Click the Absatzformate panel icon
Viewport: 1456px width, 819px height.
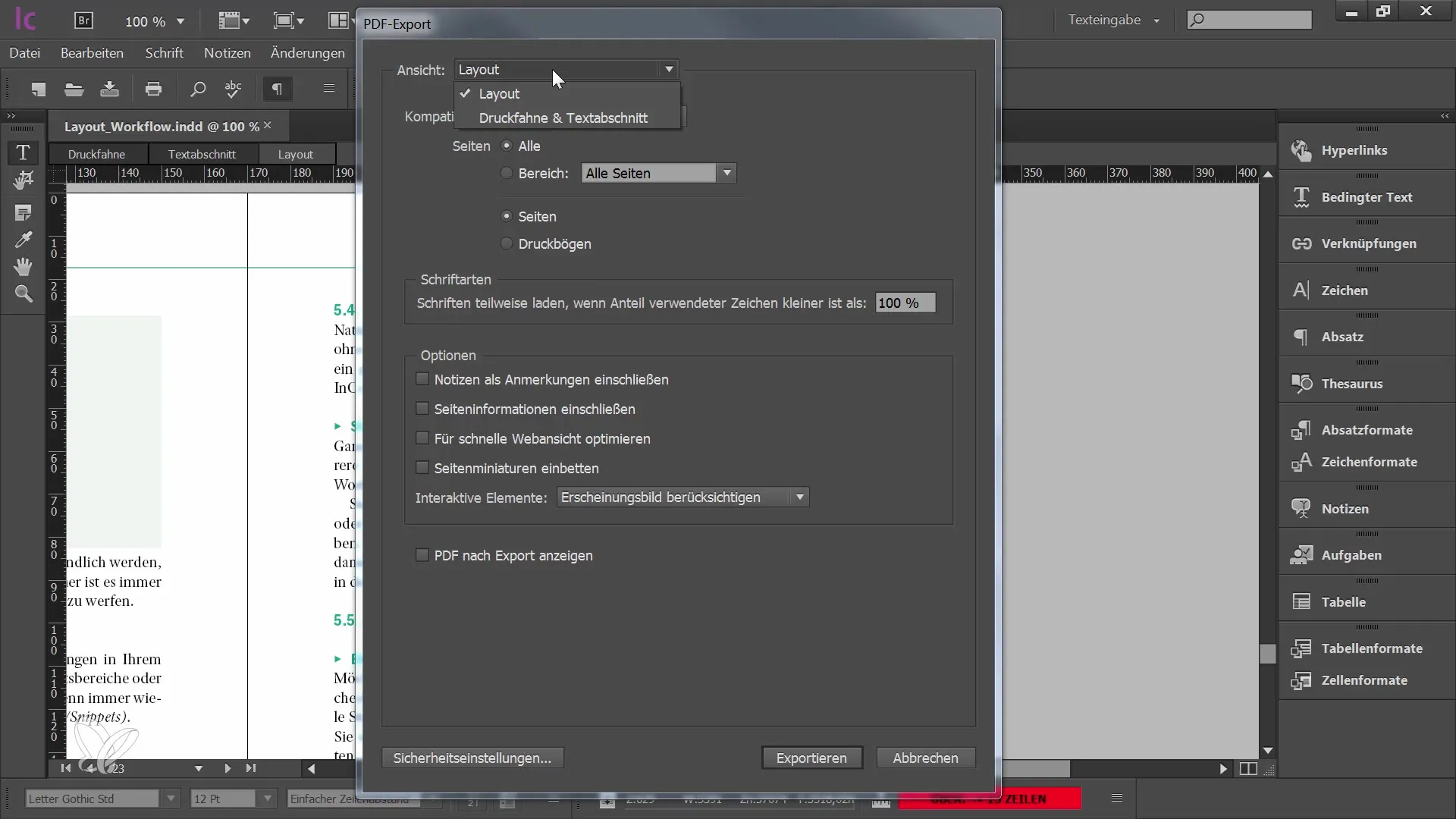[x=1301, y=430]
